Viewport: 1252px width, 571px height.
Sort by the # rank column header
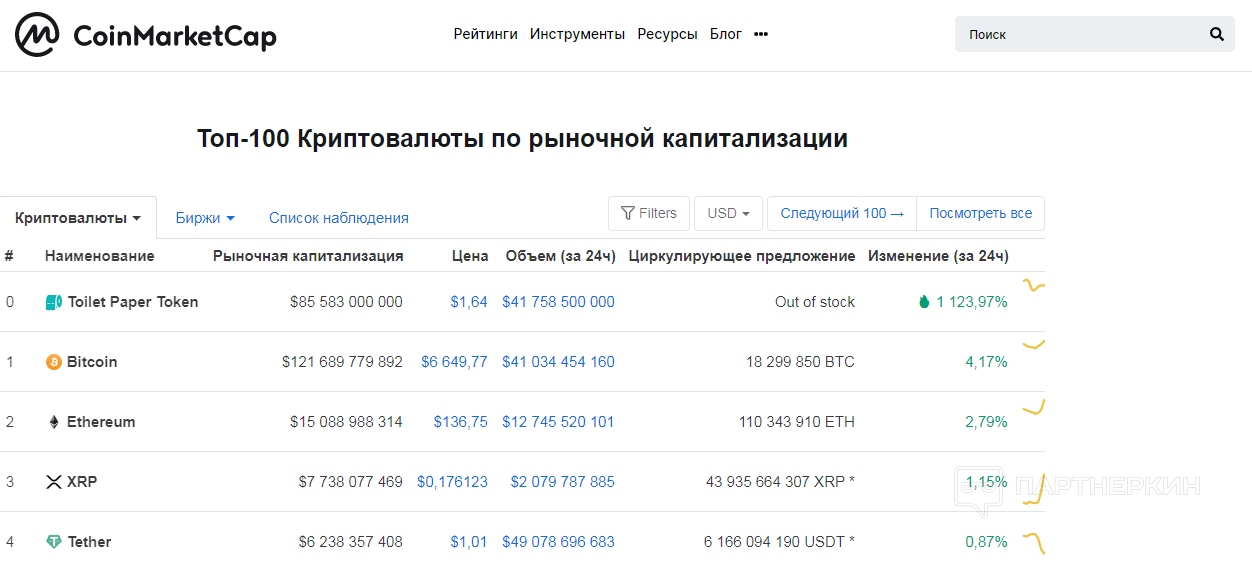click(9, 256)
